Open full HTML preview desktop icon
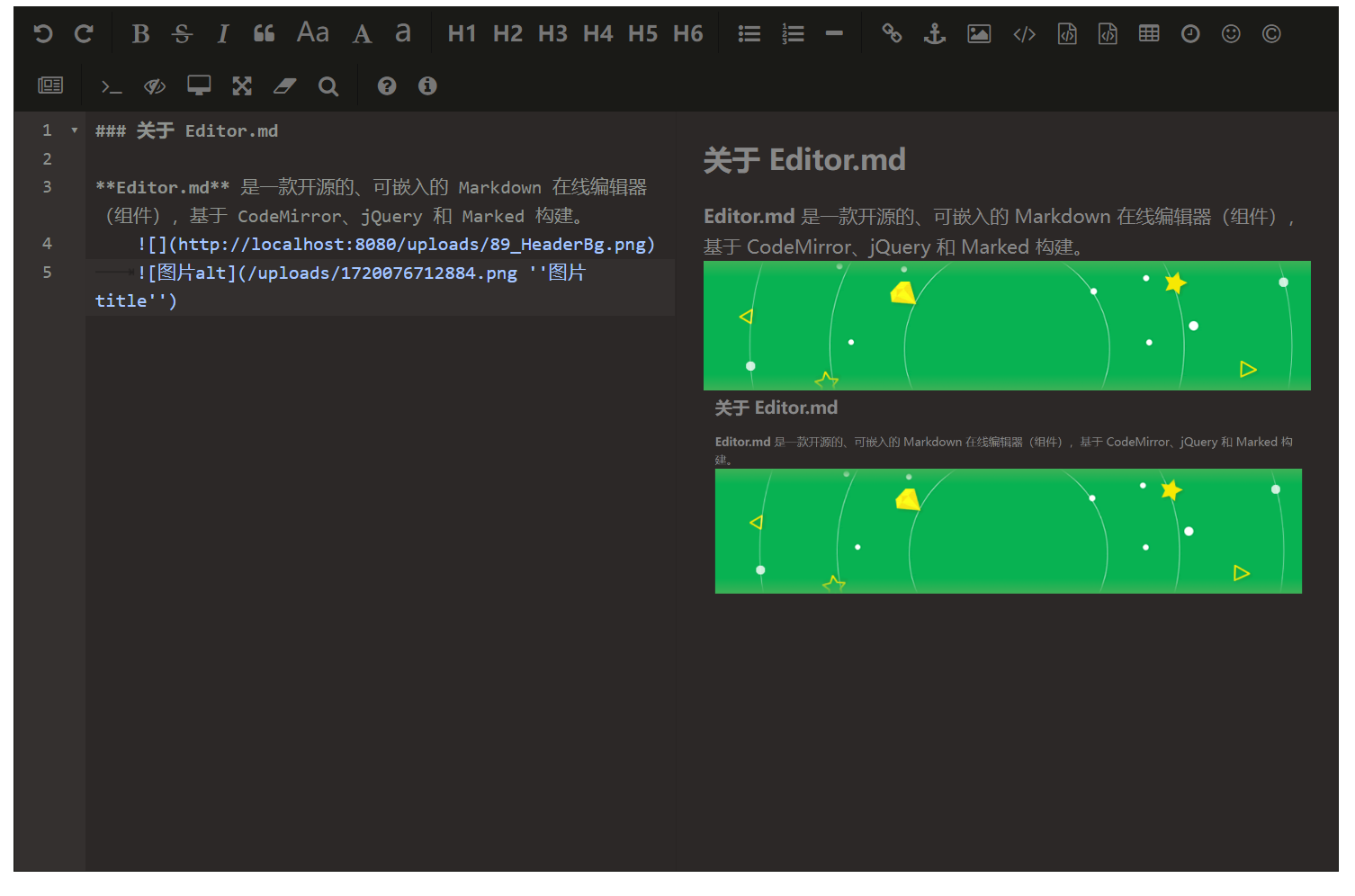The image size is (1355, 896). (199, 85)
